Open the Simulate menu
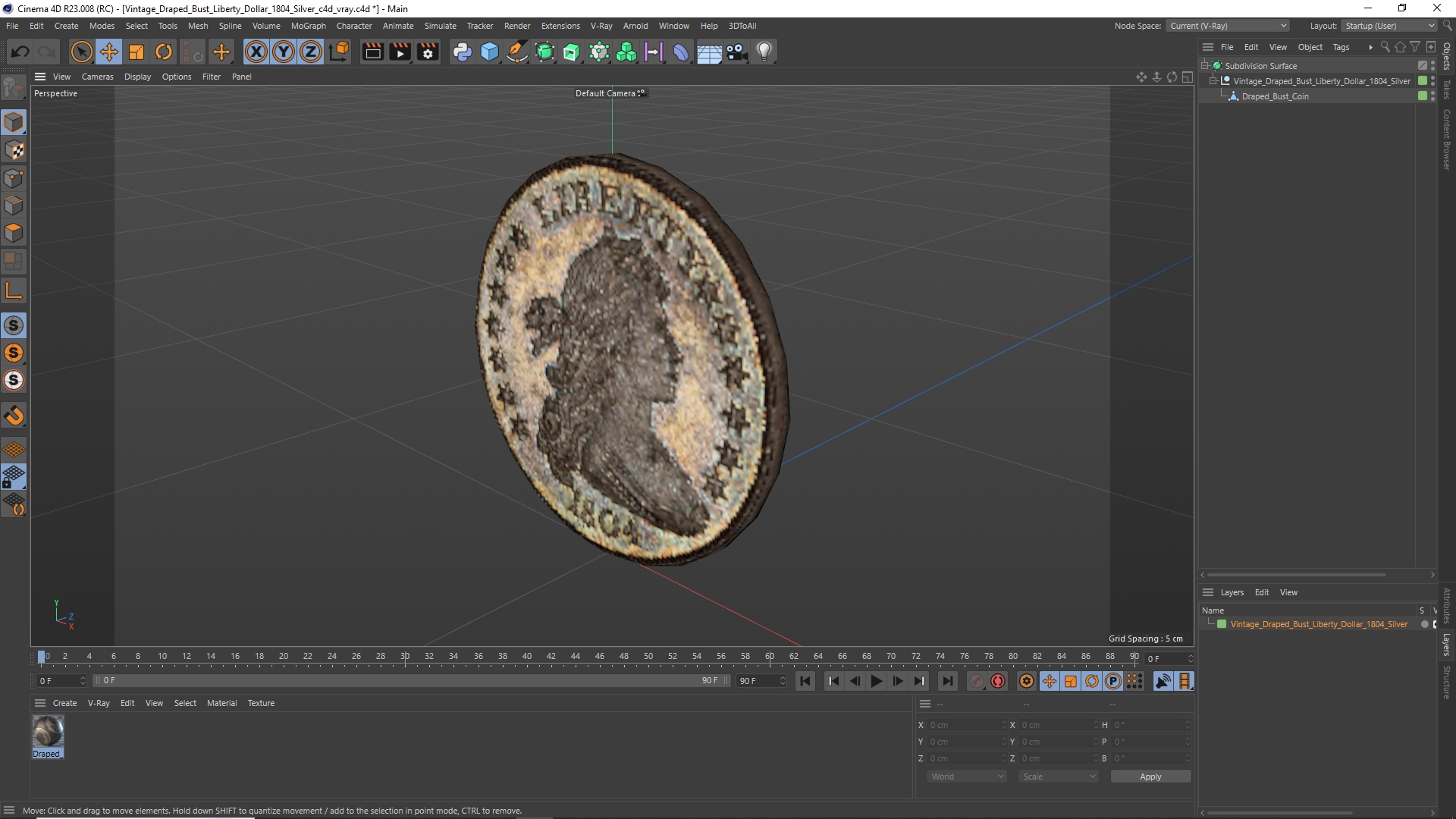 click(x=440, y=26)
